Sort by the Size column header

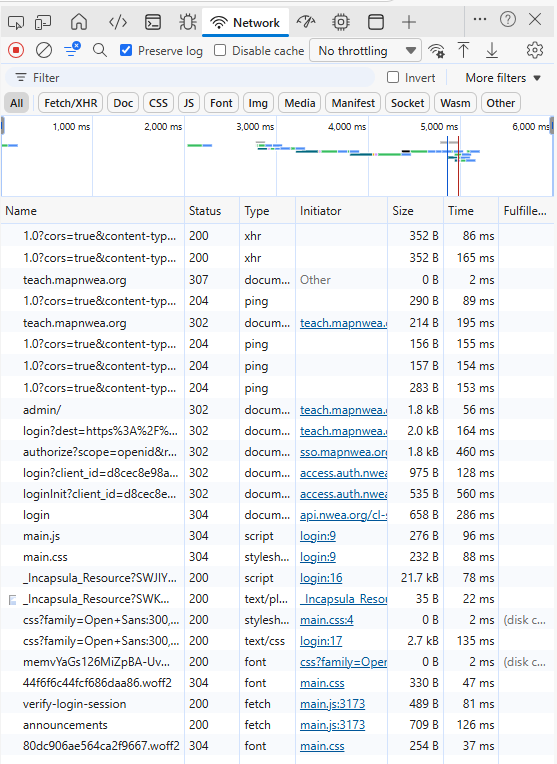[x=416, y=211]
